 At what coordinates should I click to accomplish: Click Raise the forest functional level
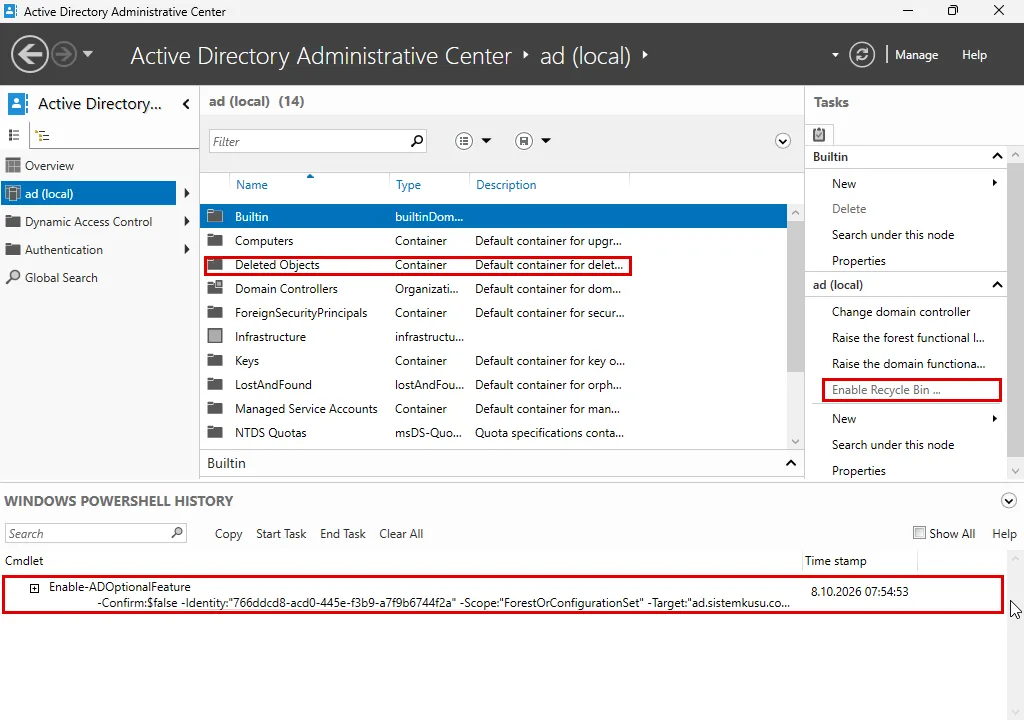[x=908, y=338]
